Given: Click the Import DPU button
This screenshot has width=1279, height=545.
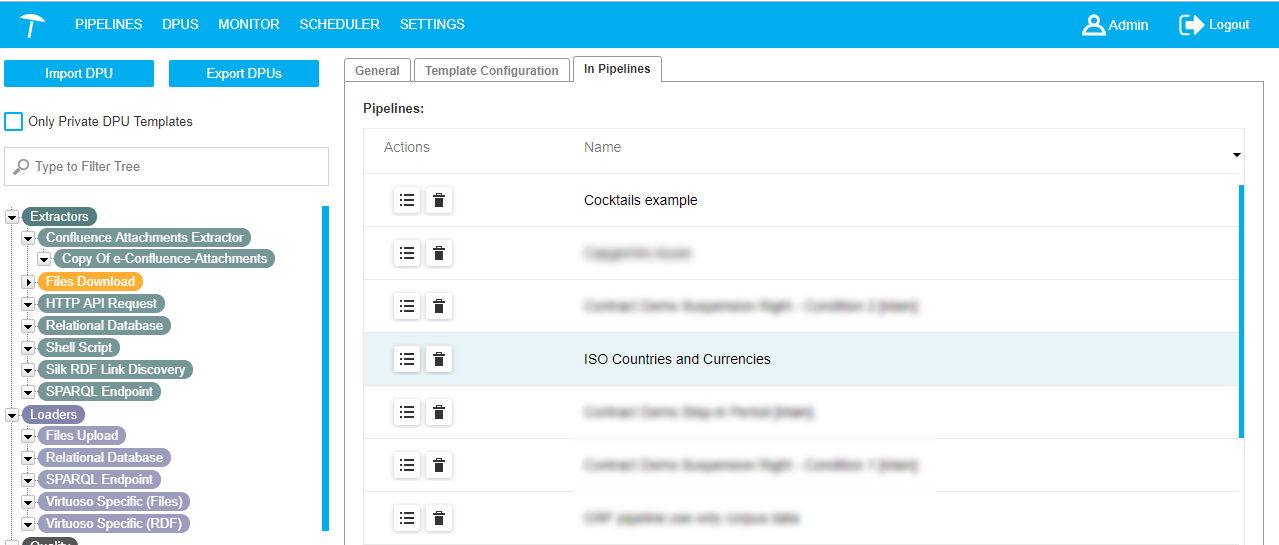Looking at the screenshot, I should 79,74.
